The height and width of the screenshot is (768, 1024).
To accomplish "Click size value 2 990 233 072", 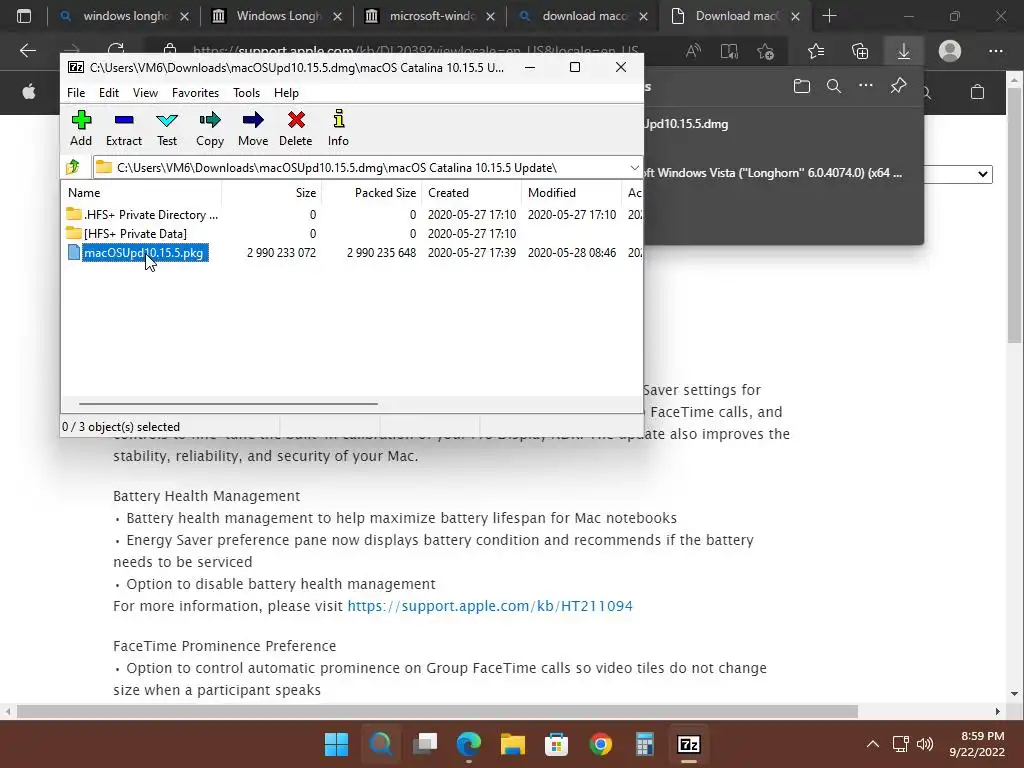I will pos(281,253).
